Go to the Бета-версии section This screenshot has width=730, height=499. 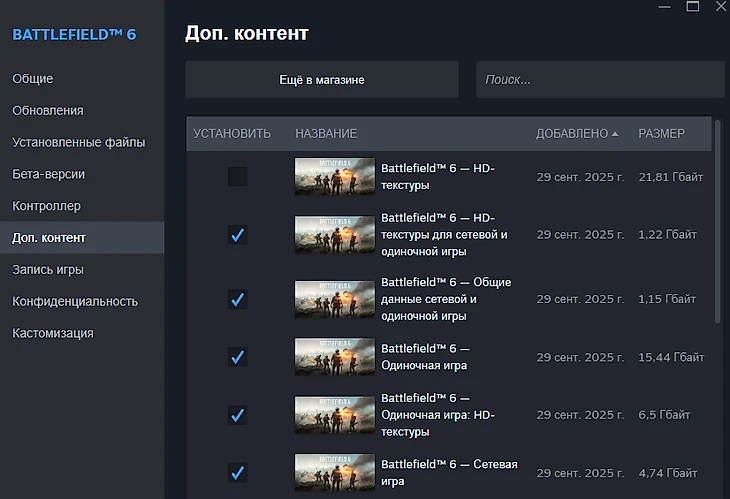[x=49, y=174]
